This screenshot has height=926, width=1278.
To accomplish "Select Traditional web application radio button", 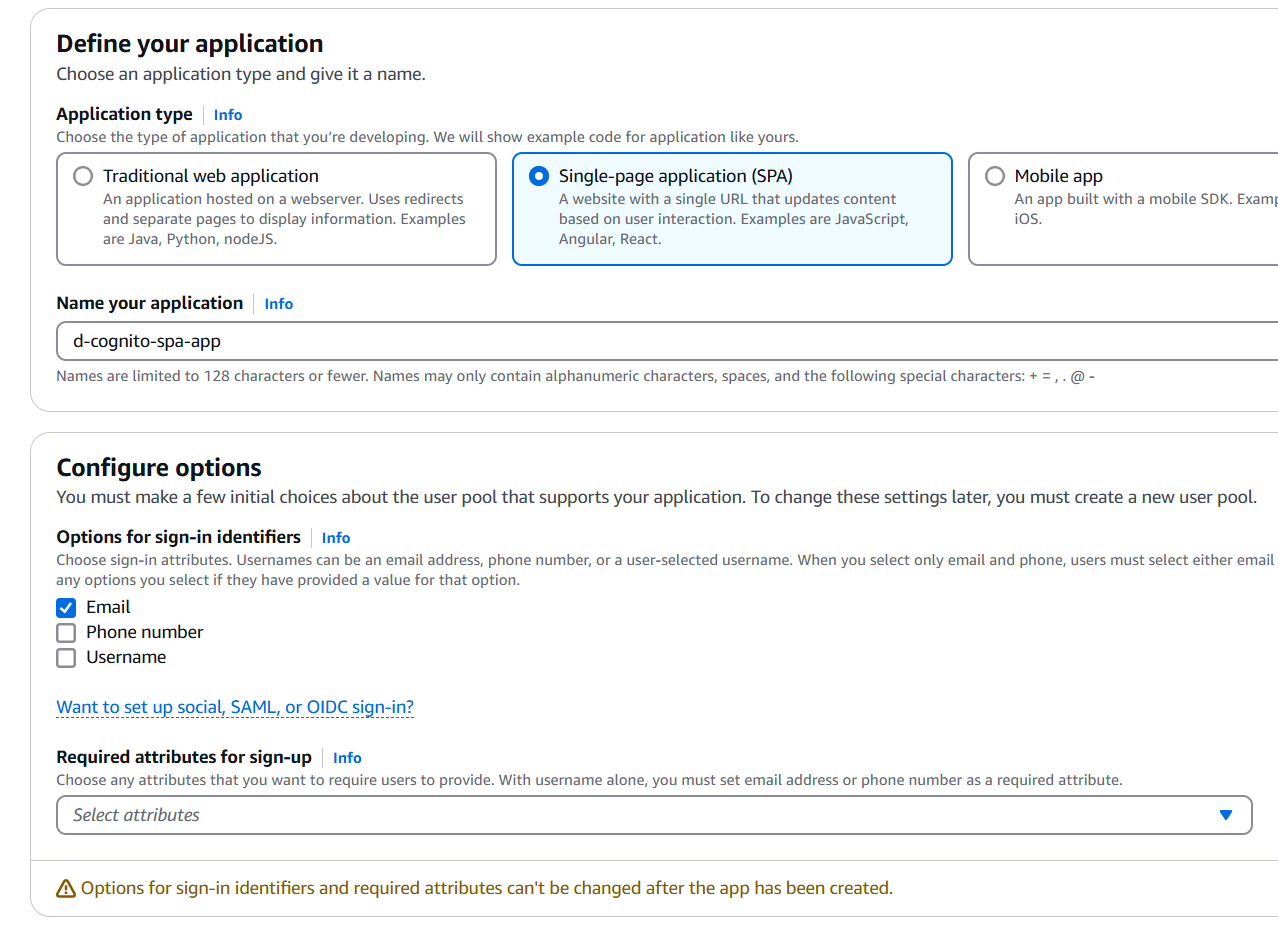I will coord(83,177).
